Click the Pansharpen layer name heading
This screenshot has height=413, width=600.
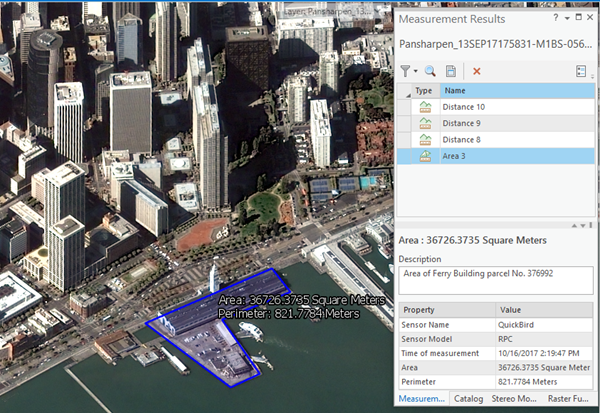point(495,44)
